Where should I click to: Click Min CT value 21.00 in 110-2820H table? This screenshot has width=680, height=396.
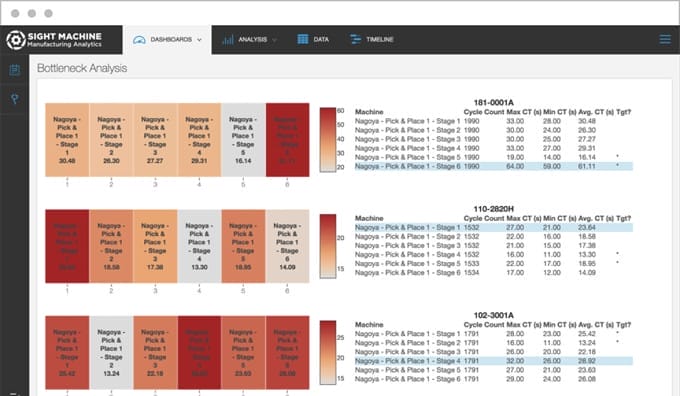(552, 227)
